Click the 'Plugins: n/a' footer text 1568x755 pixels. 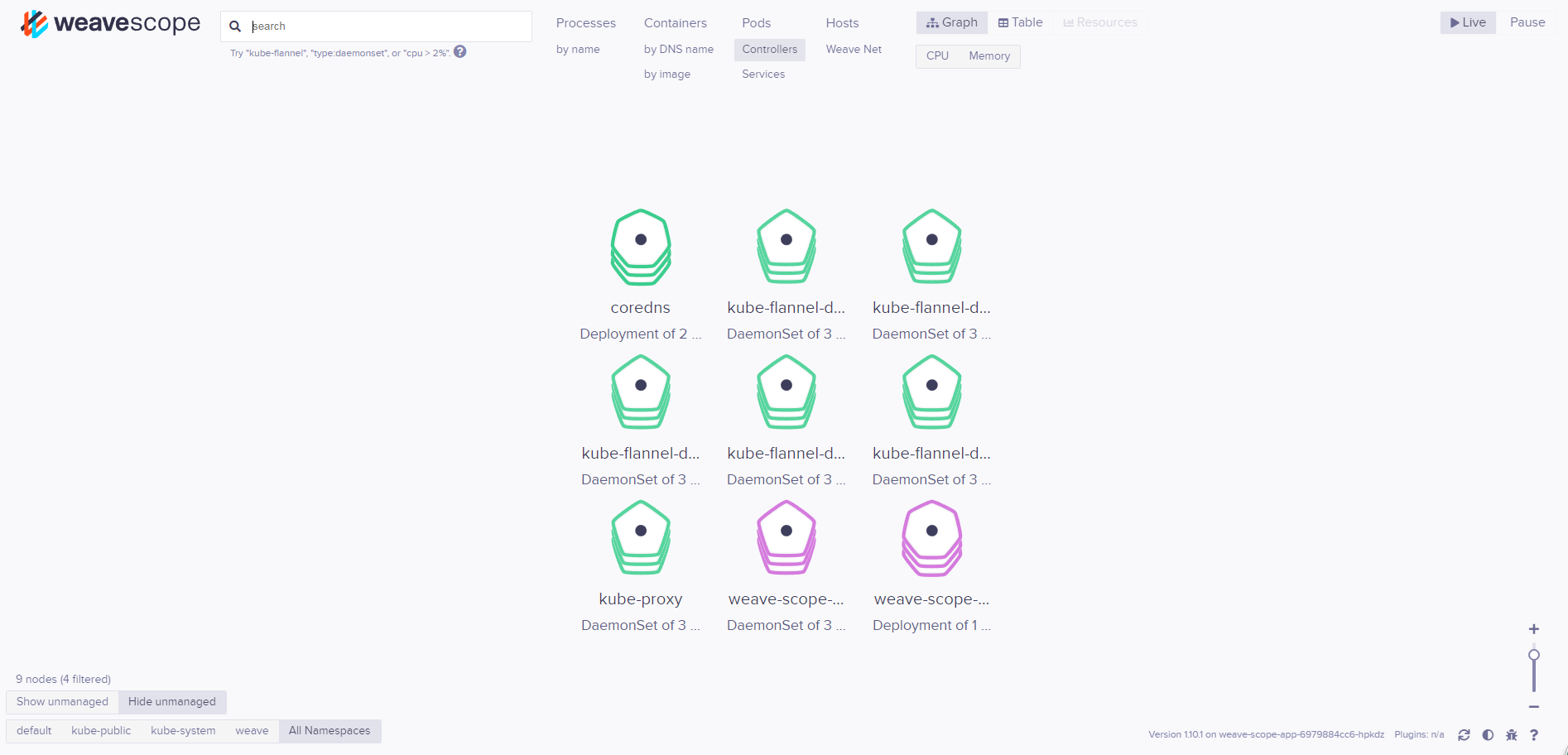click(1419, 735)
